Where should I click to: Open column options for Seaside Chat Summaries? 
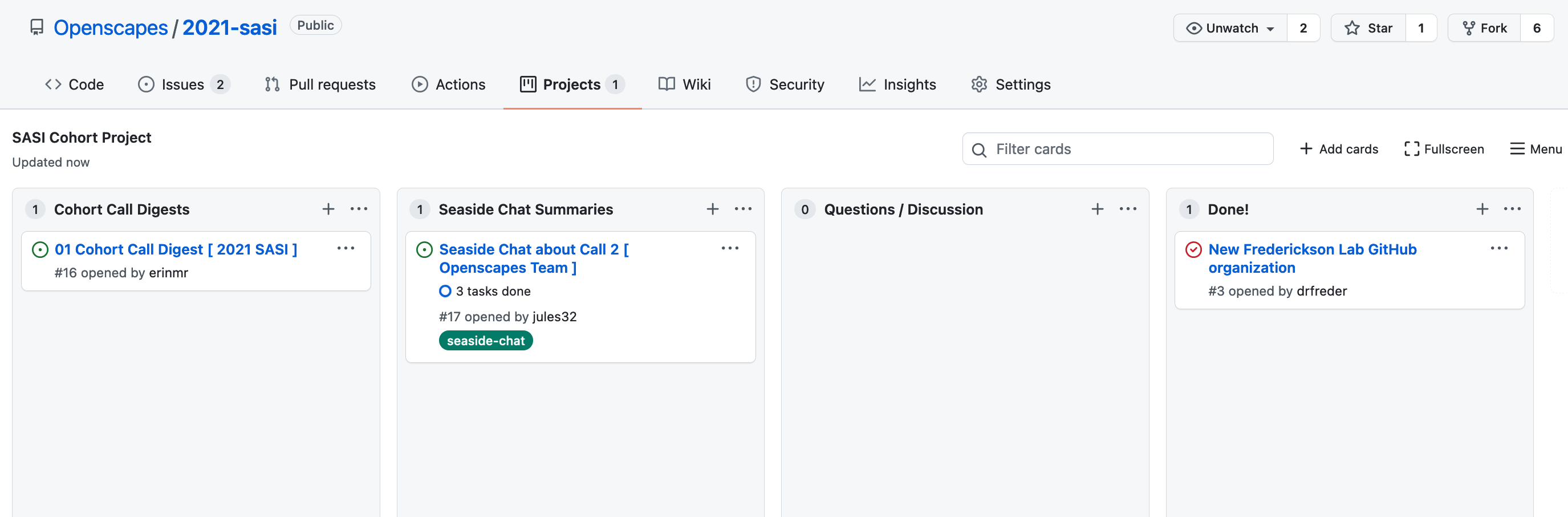(x=742, y=208)
